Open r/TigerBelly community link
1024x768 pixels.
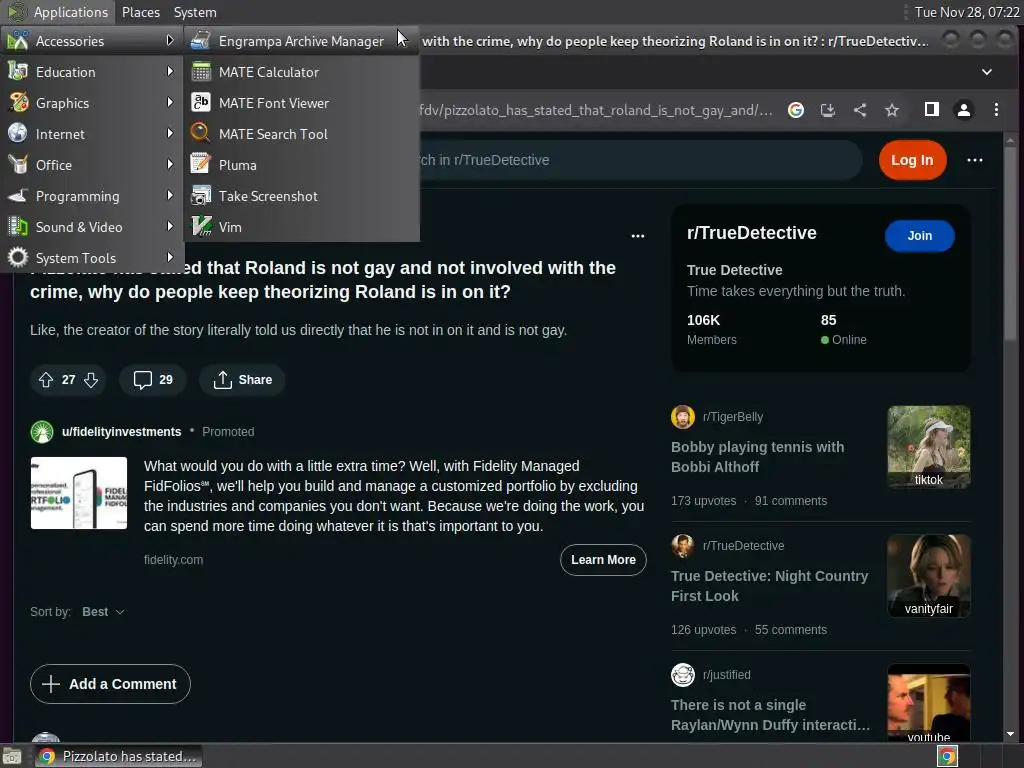[x=733, y=417]
